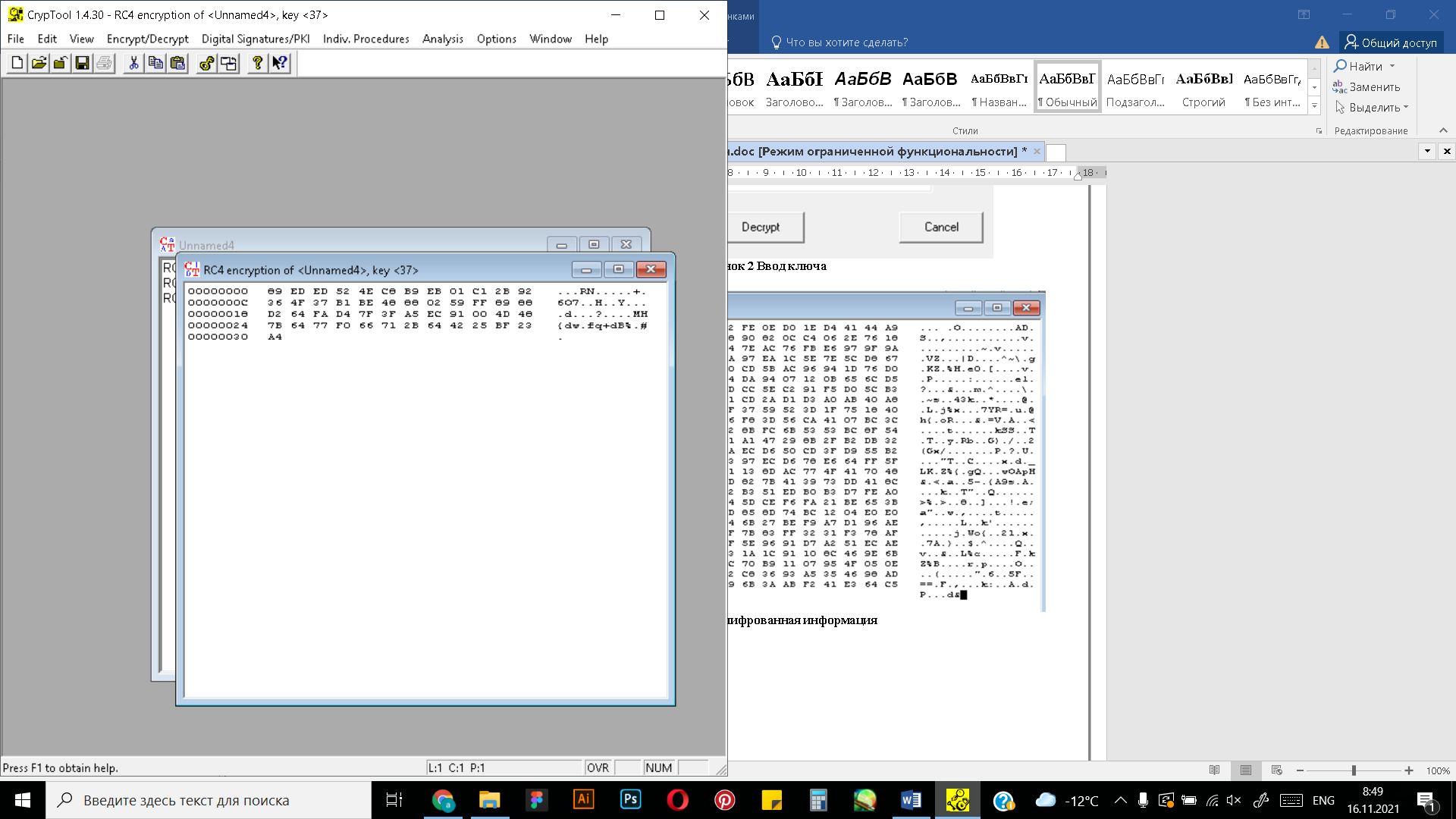Click the 100% zoom level in Word
1456x819 pixels.
1438,770
